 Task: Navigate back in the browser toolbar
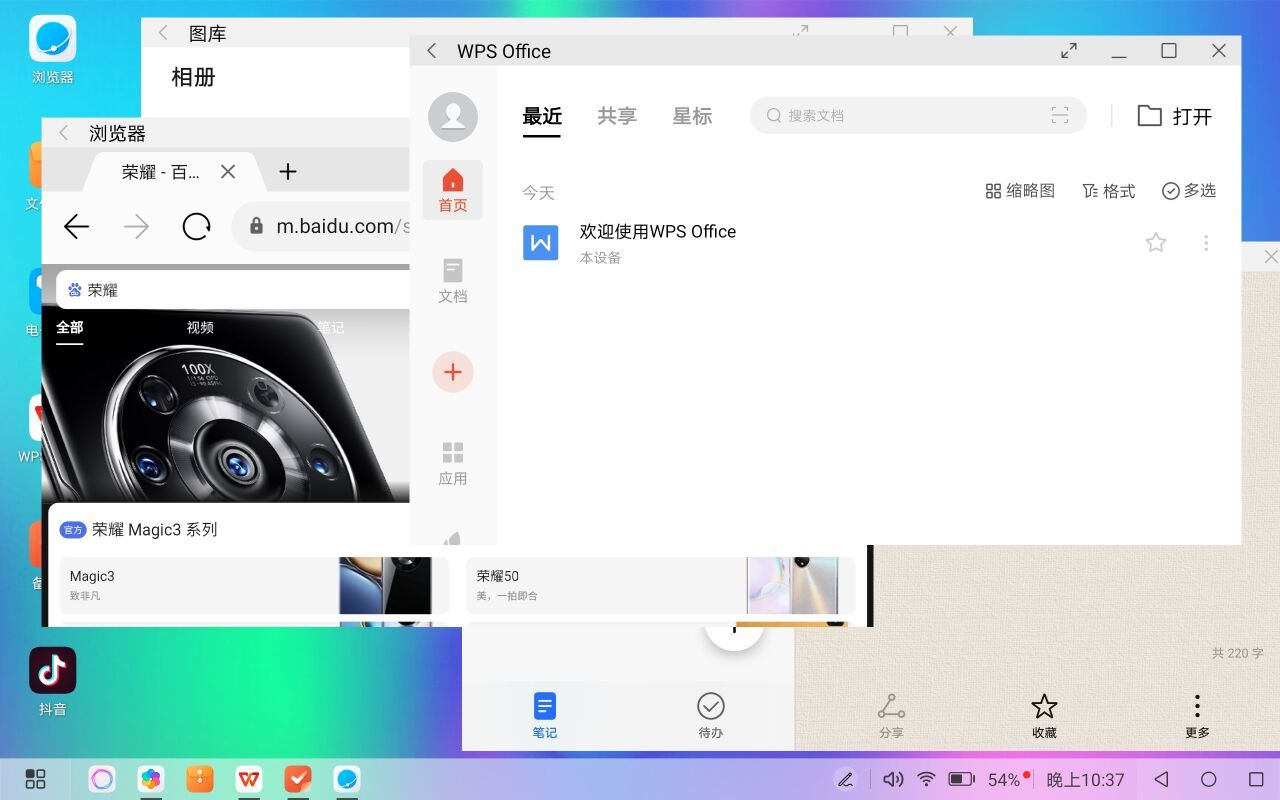[77, 227]
